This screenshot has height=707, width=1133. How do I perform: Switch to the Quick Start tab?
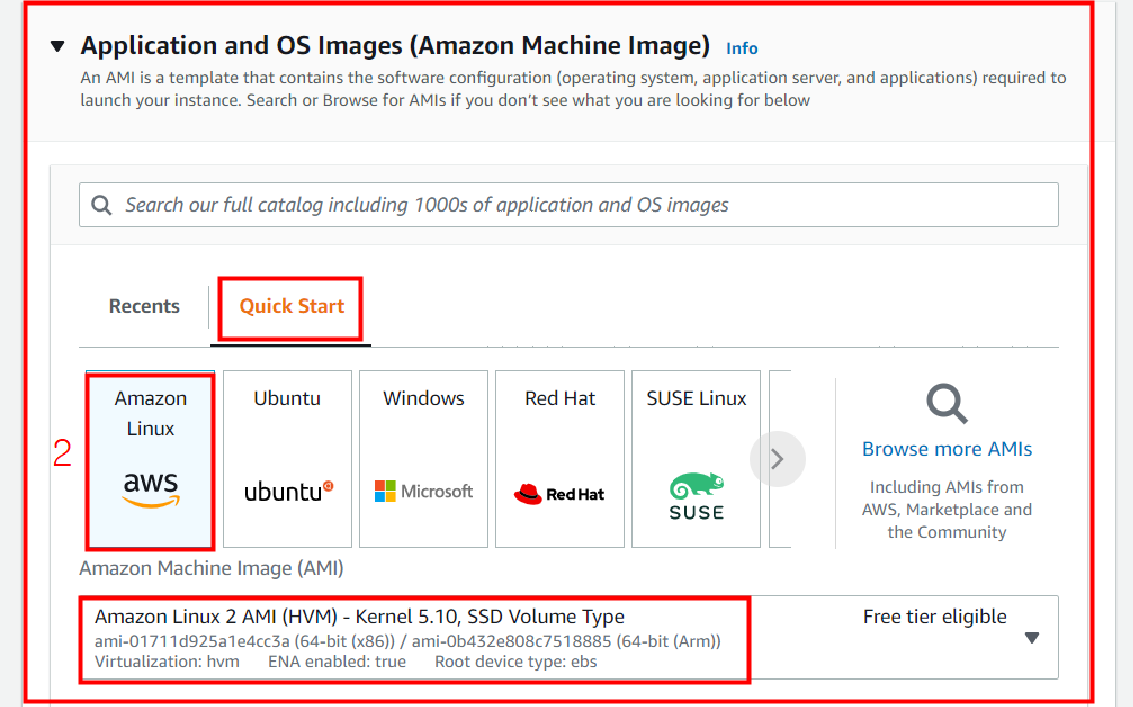291,307
